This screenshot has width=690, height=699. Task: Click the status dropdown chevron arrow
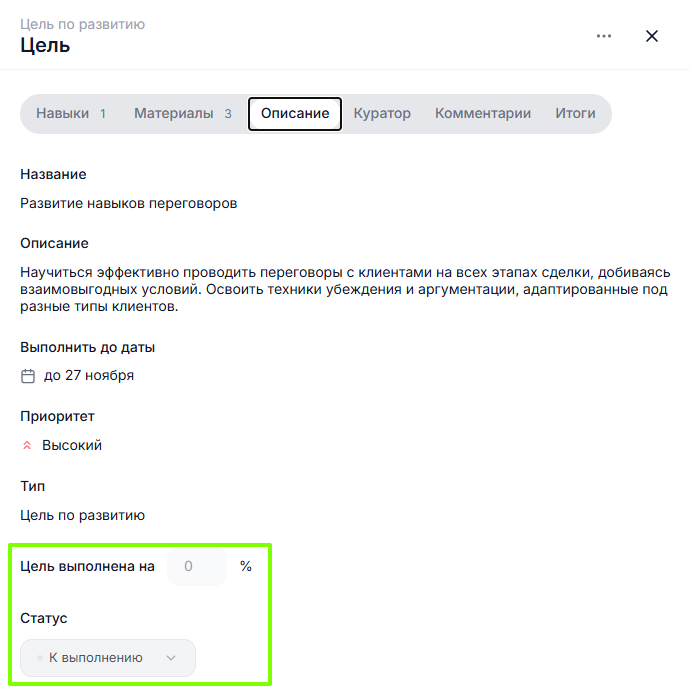point(171,658)
